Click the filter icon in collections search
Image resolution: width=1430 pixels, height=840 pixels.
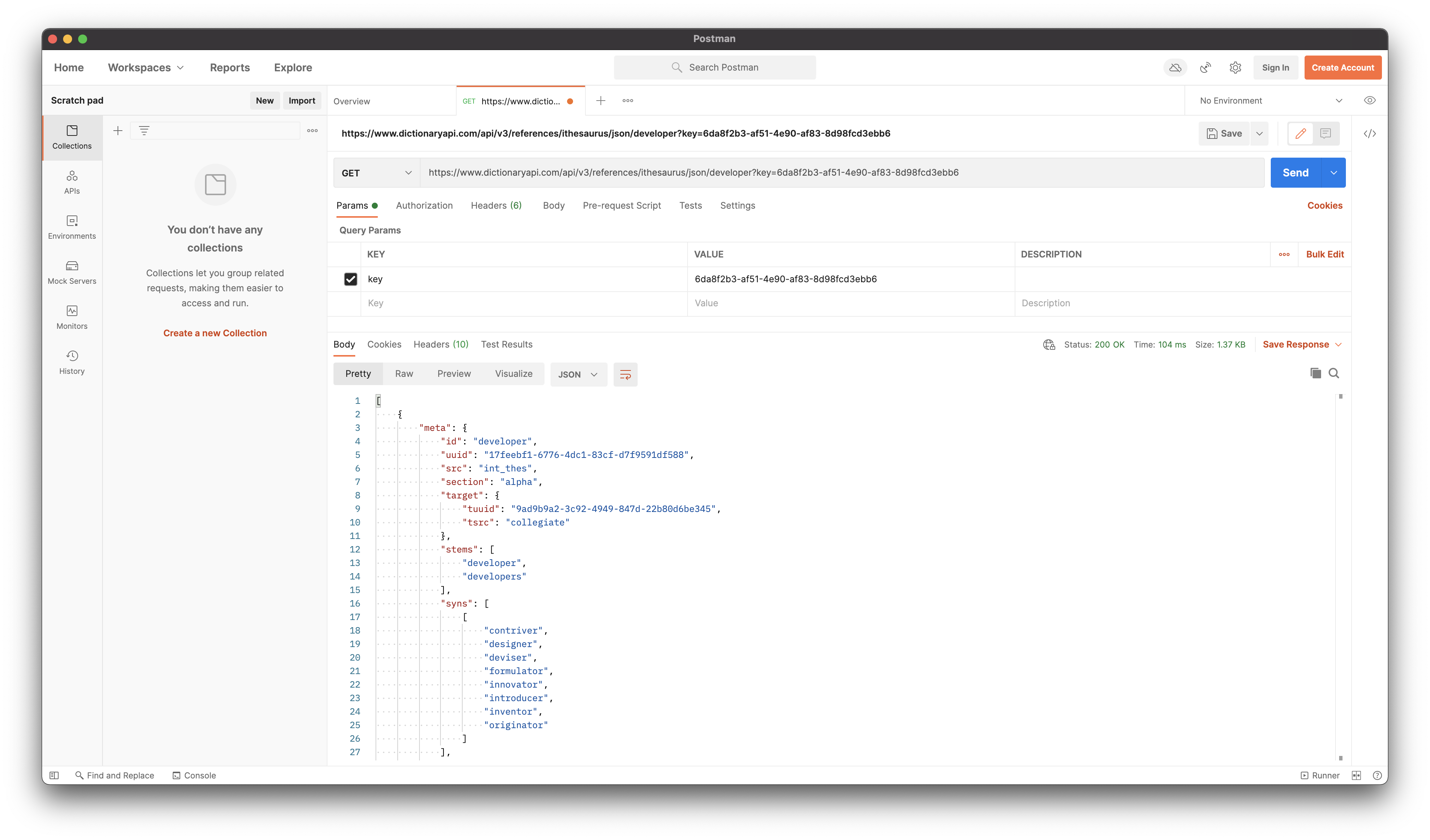point(144,131)
